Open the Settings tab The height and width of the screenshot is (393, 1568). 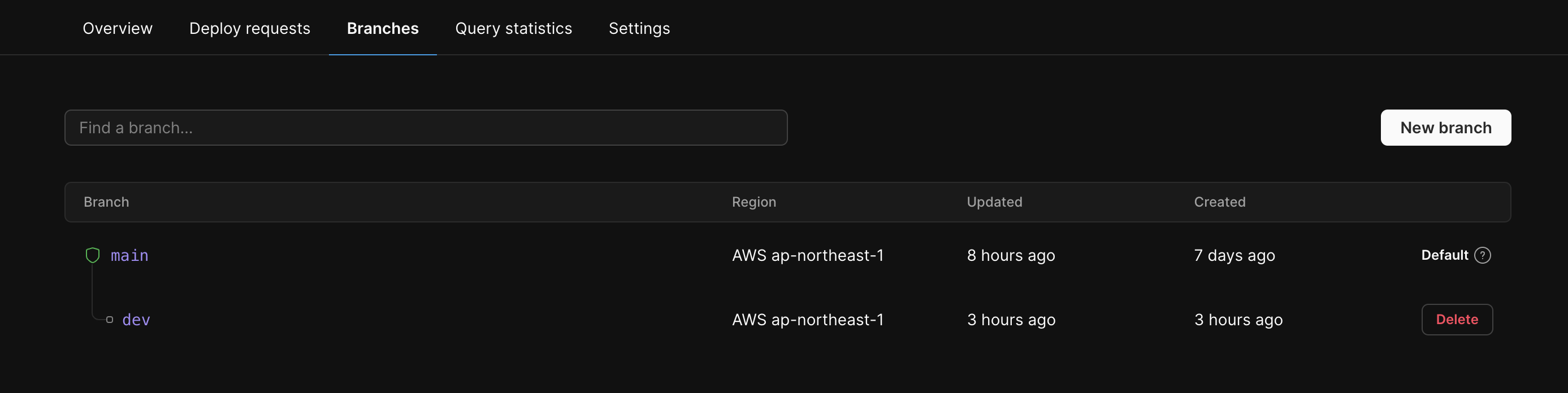(x=639, y=29)
